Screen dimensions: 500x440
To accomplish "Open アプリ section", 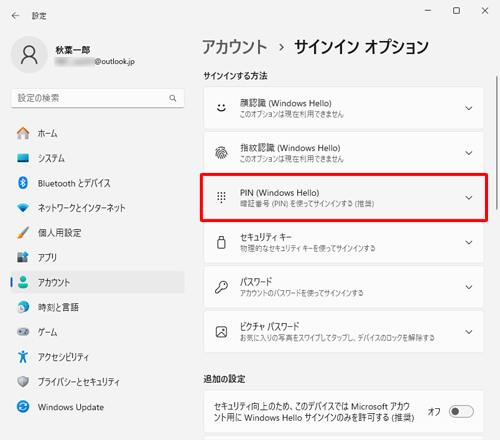I will tap(97, 257).
